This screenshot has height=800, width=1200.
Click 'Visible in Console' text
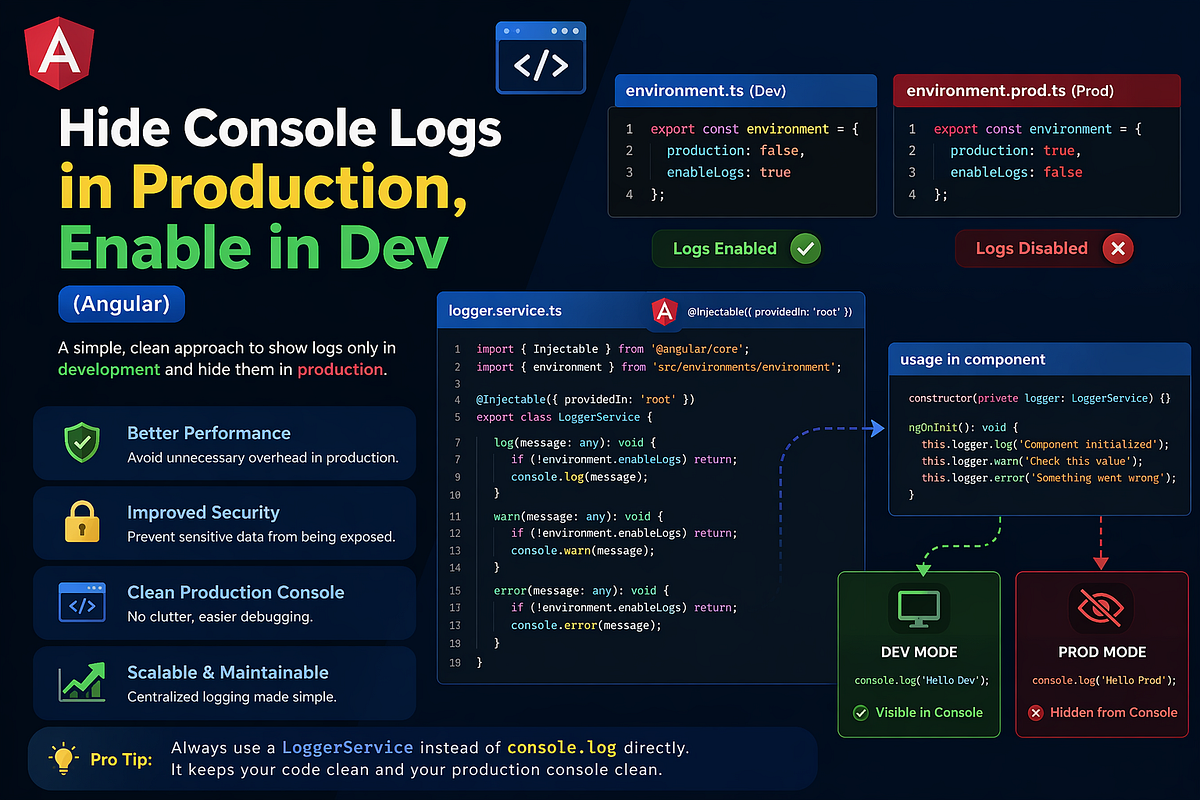(x=929, y=713)
